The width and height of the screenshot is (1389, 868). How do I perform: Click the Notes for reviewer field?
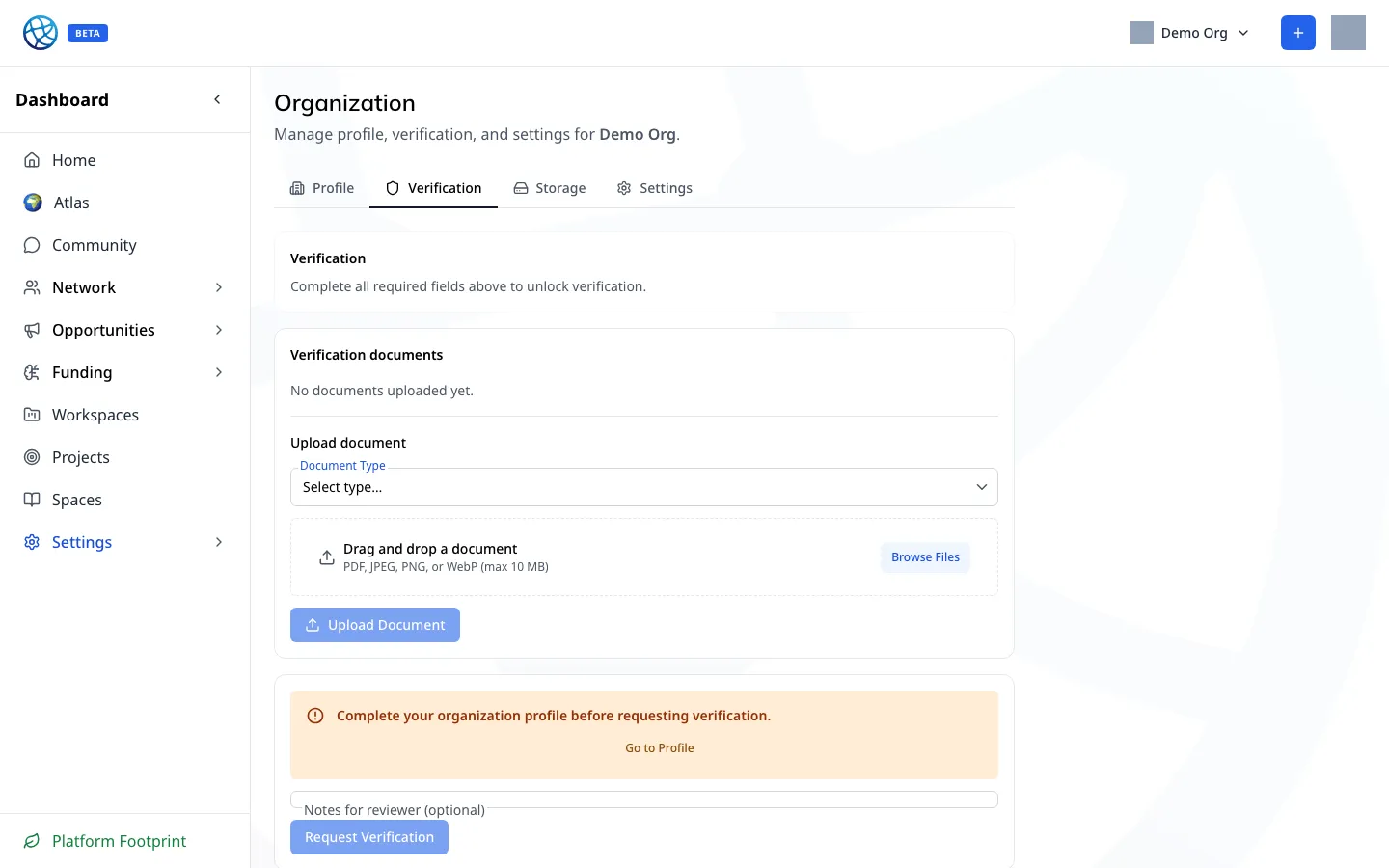[644, 800]
